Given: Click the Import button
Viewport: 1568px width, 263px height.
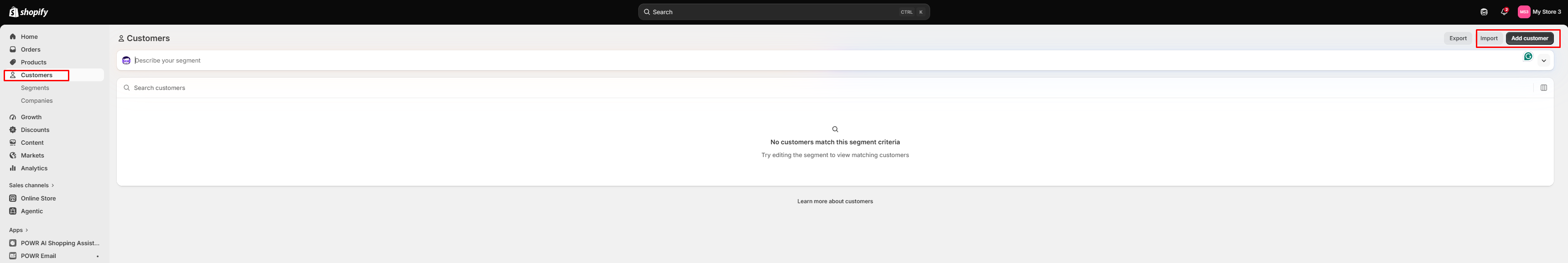Looking at the screenshot, I should 1489,38.
